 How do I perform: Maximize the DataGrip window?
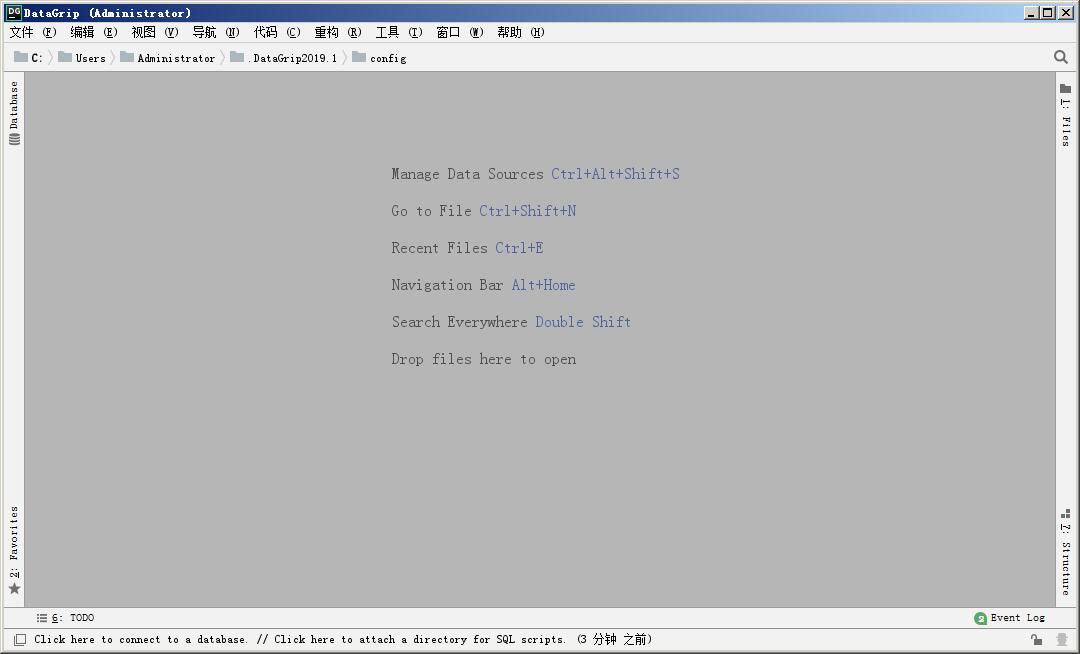(1048, 12)
